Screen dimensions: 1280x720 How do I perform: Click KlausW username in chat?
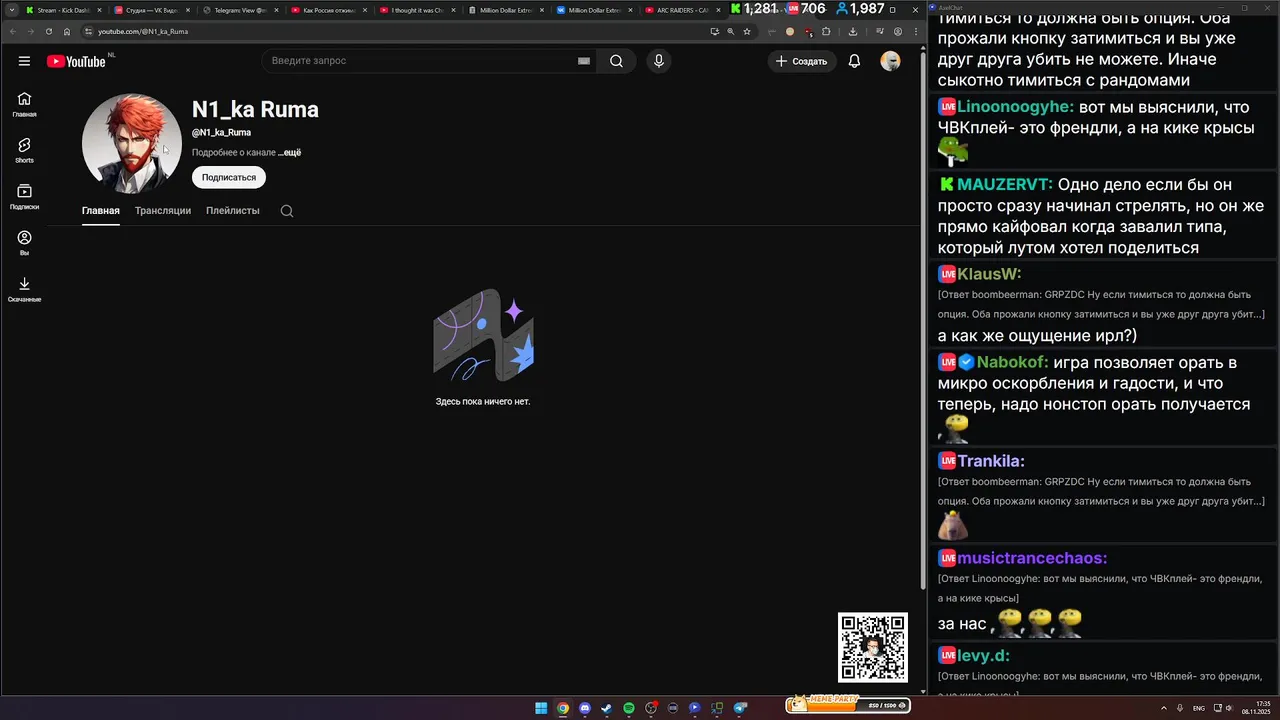[989, 274]
